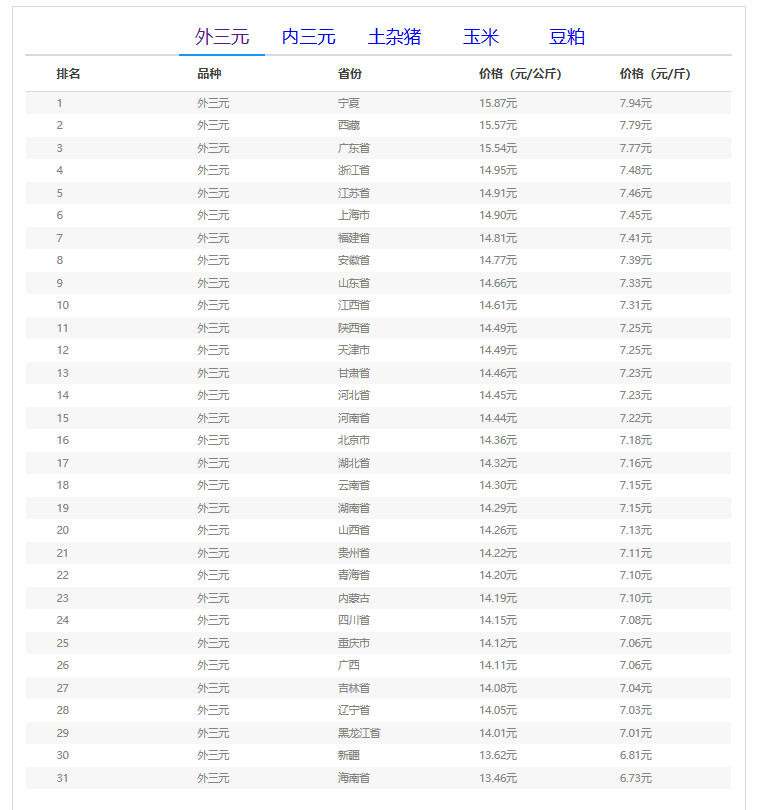Select the 6.73元 per-jin price

[636, 778]
